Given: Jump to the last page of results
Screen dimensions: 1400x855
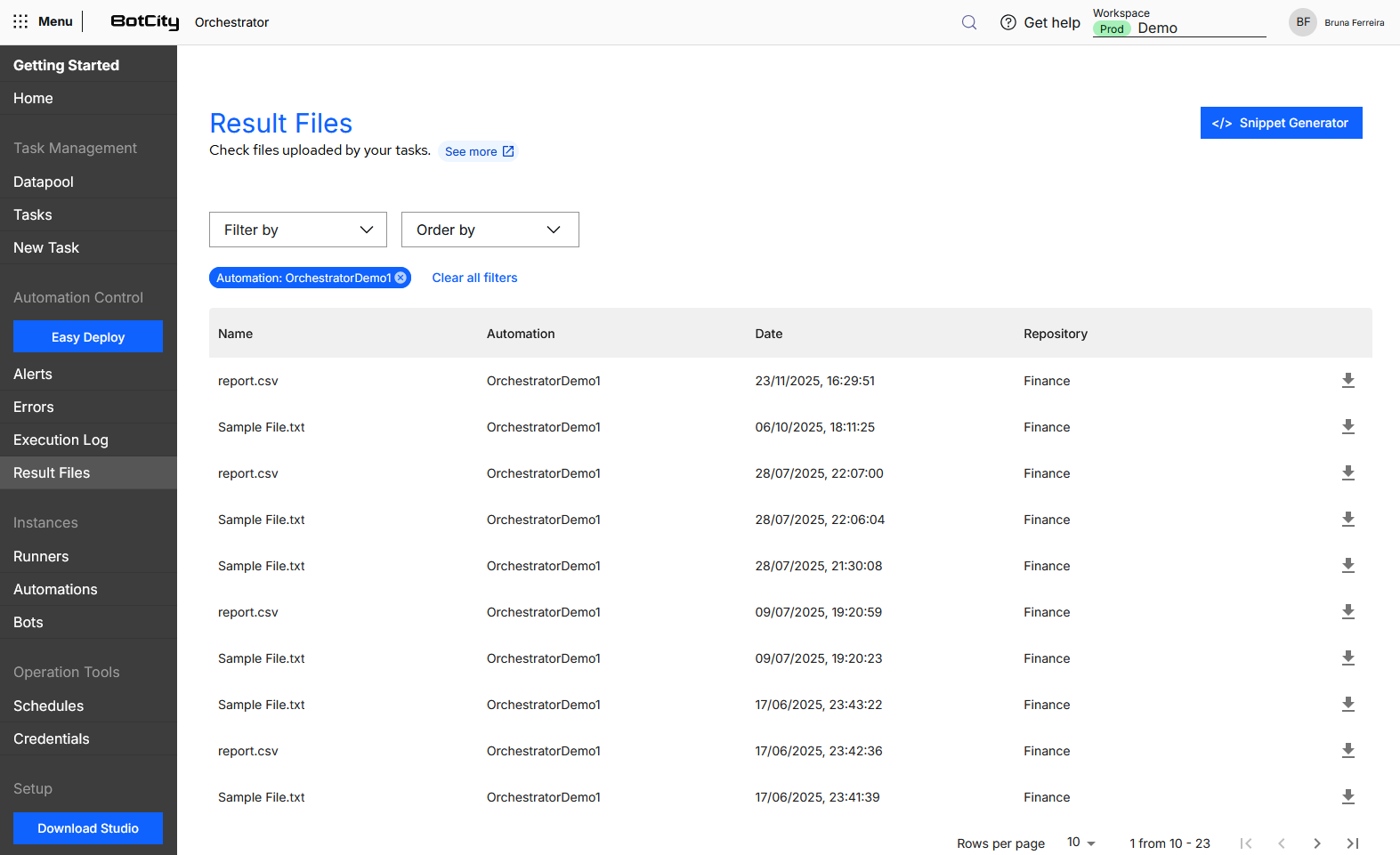Looking at the screenshot, I should point(1352,843).
